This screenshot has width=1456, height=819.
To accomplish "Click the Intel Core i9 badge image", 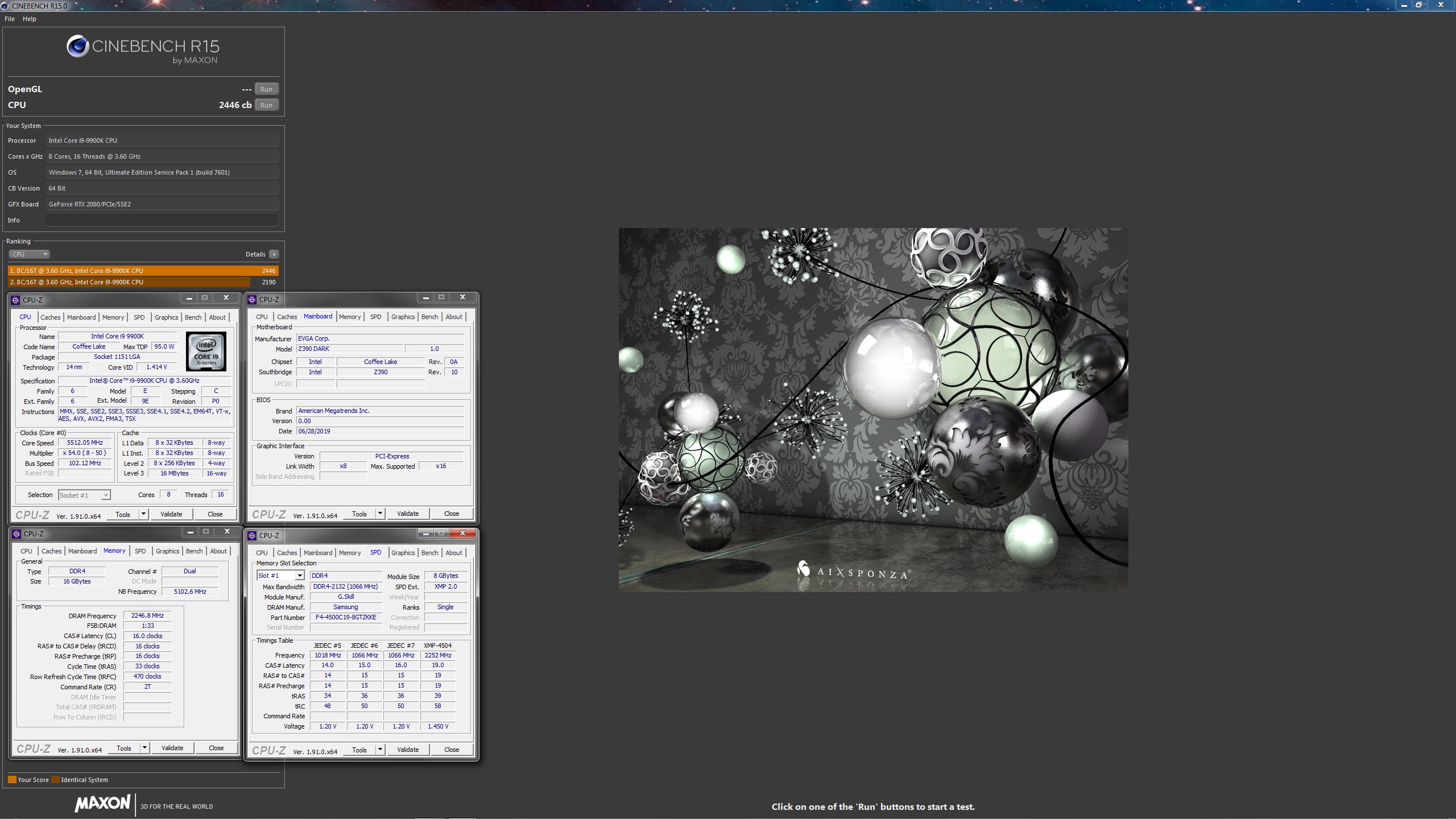I will (x=206, y=351).
